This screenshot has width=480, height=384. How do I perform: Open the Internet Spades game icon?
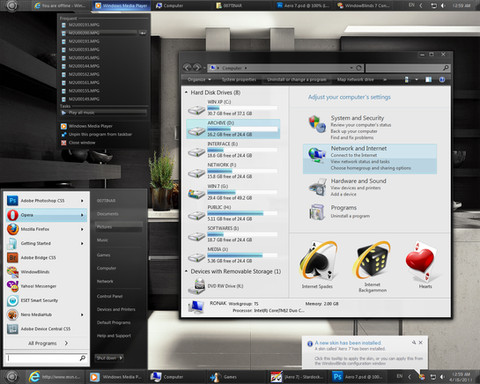[317, 261]
